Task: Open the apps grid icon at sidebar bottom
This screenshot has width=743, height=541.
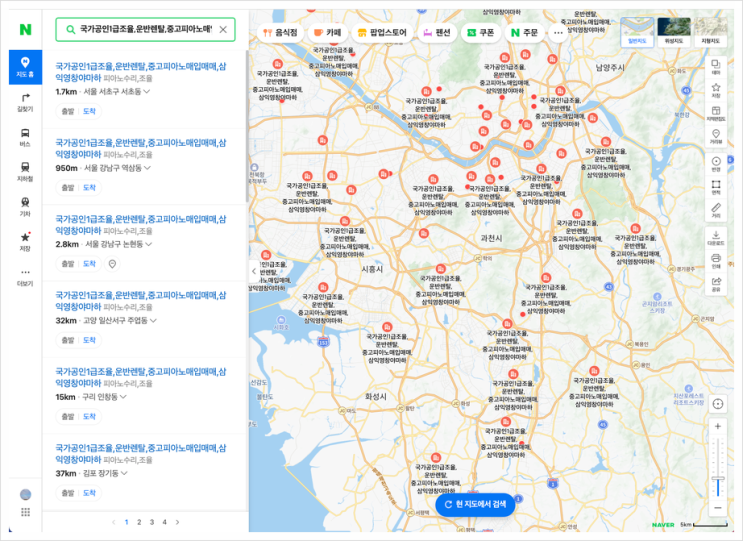Action: click(26, 512)
